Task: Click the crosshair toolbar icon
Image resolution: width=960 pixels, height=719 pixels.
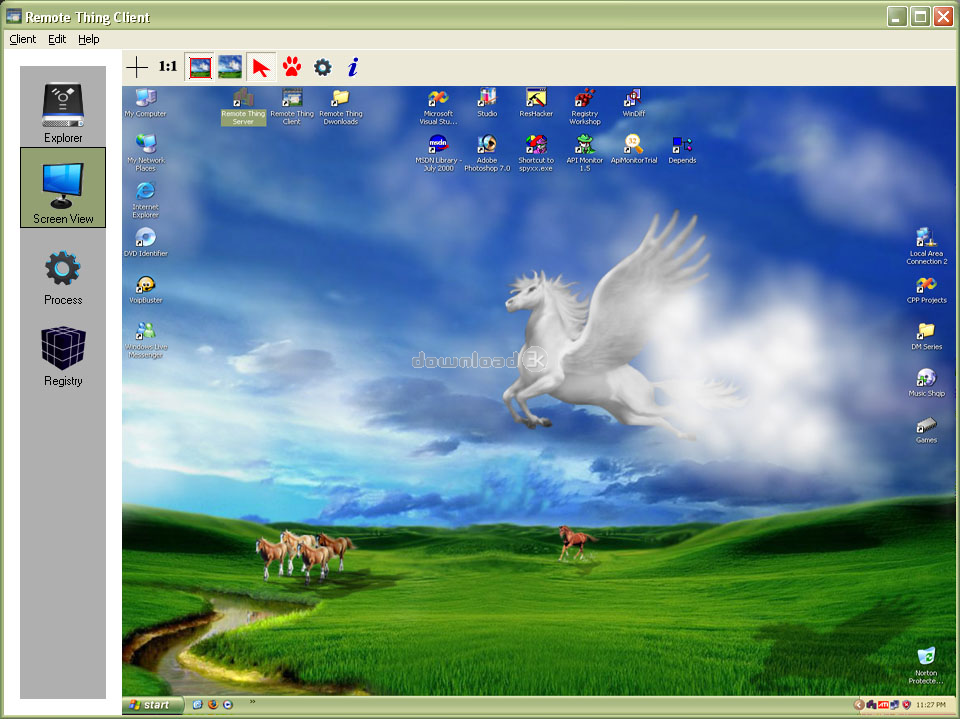Action: pyautogui.click(x=137, y=67)
